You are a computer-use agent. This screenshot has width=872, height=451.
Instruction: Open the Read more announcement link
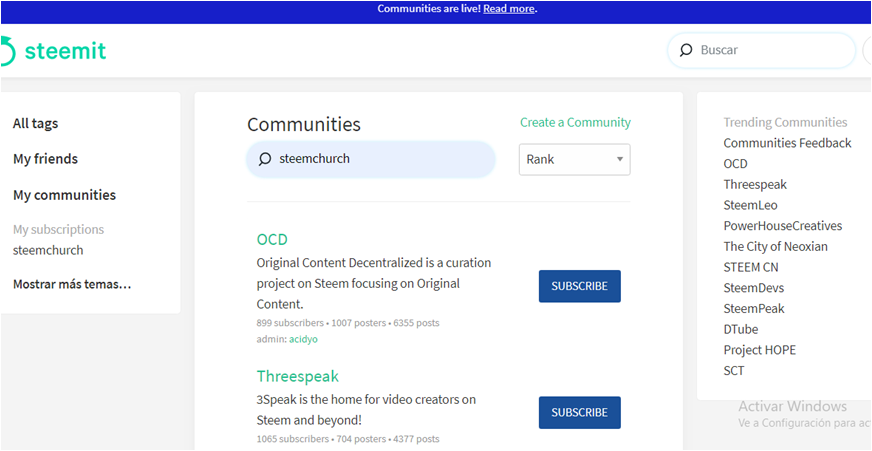click(509, 9)
